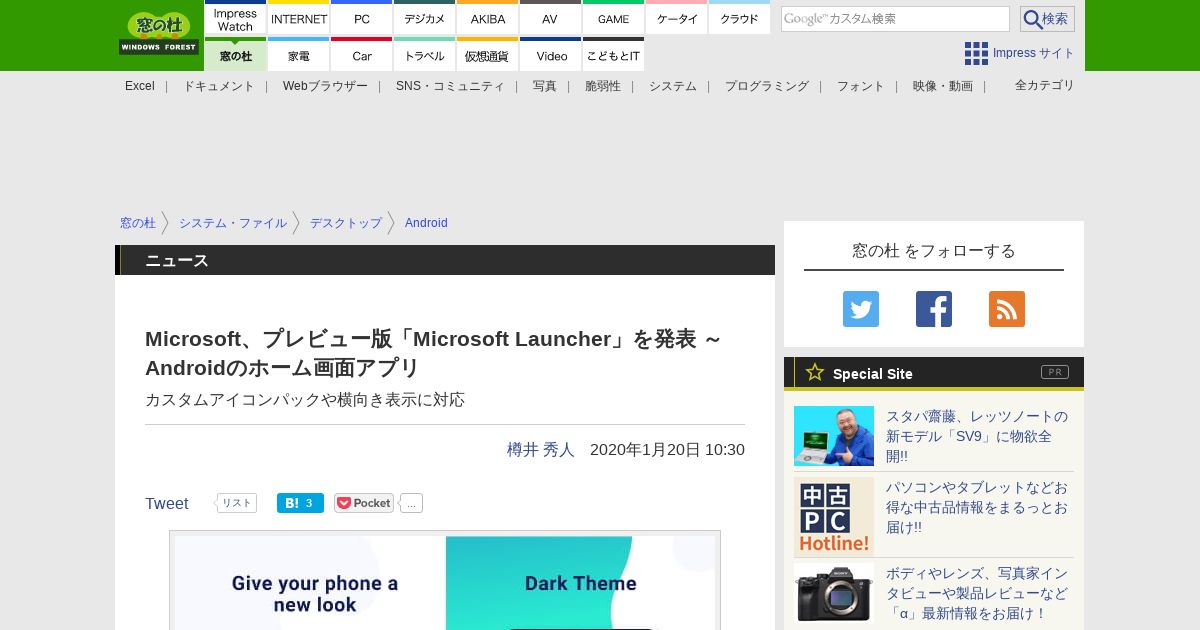Open the Video tab
The width and height of the screenshot is (1200, 630).
click(550, 55)
